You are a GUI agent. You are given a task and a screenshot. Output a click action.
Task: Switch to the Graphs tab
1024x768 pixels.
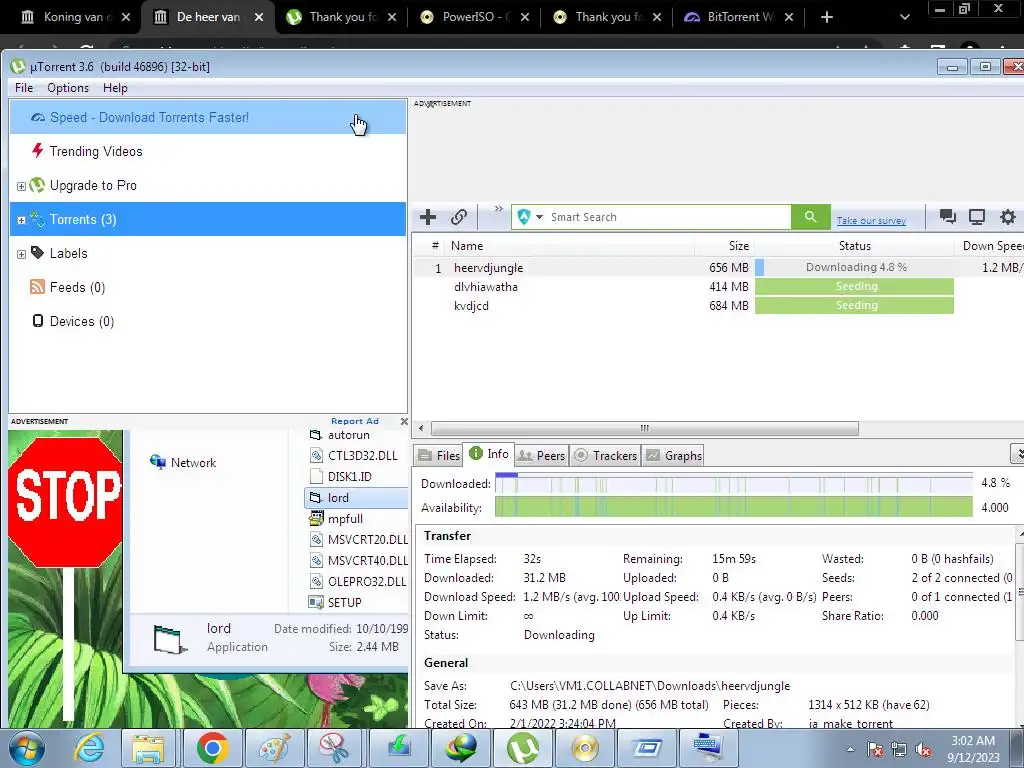(674, 455)
